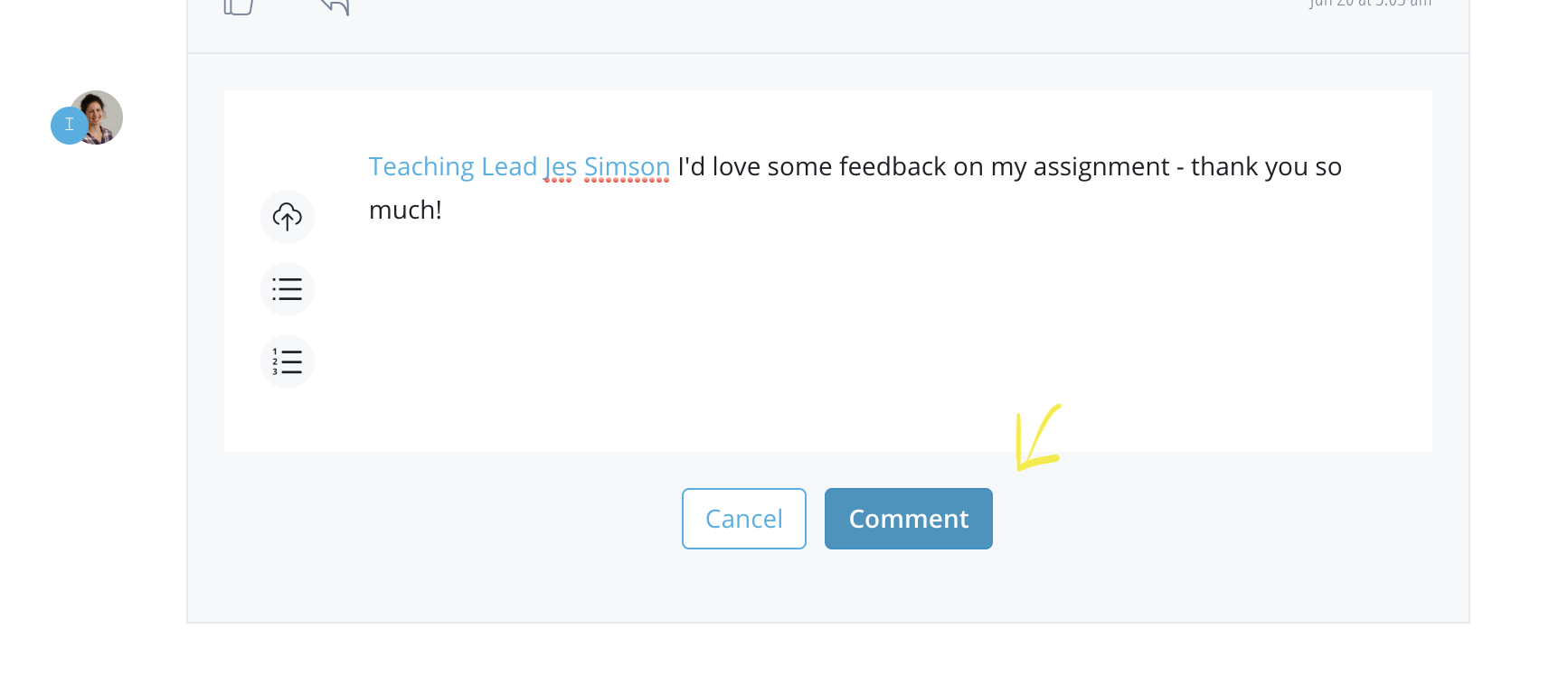Click the cloud upload icon
This screenshot has height=685, width=1568.
point(288,217)
